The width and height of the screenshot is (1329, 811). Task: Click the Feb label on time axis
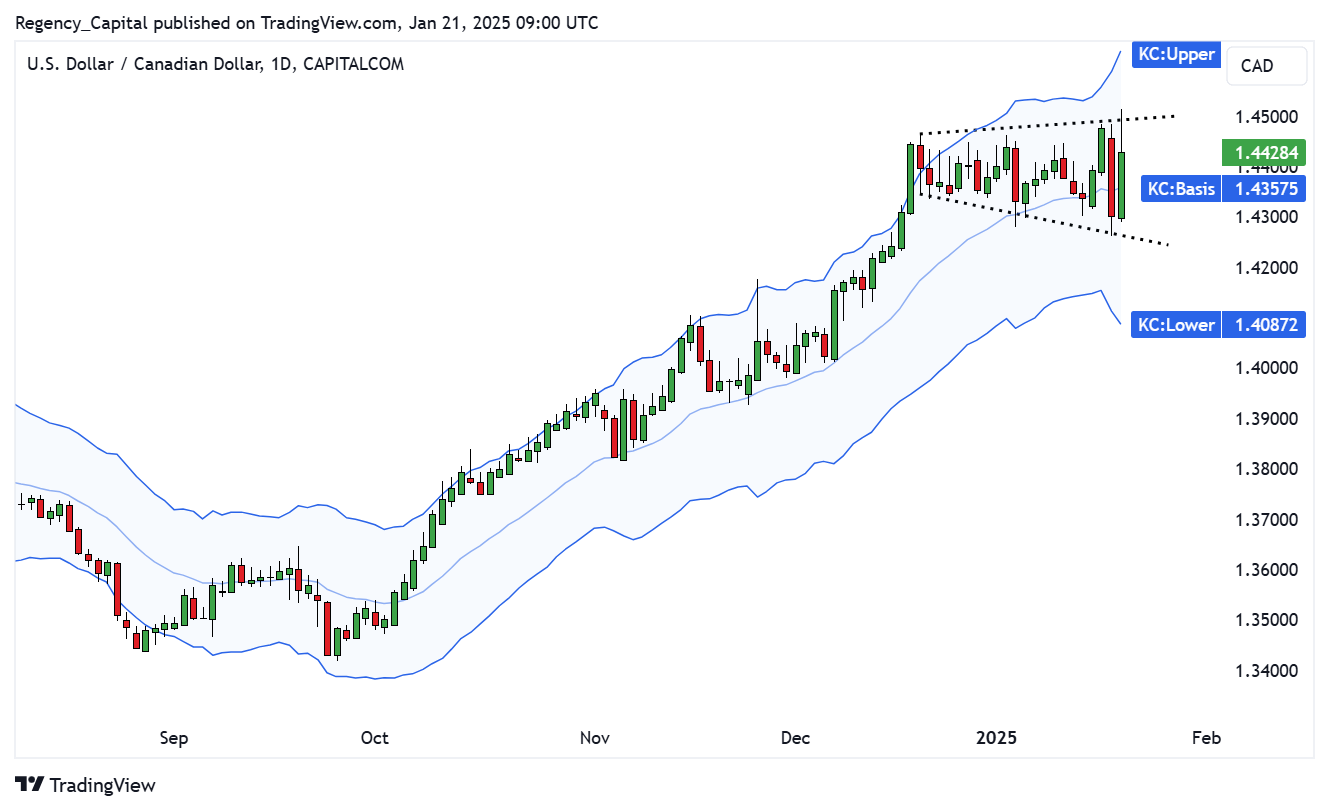click(x=1206, y=738)
